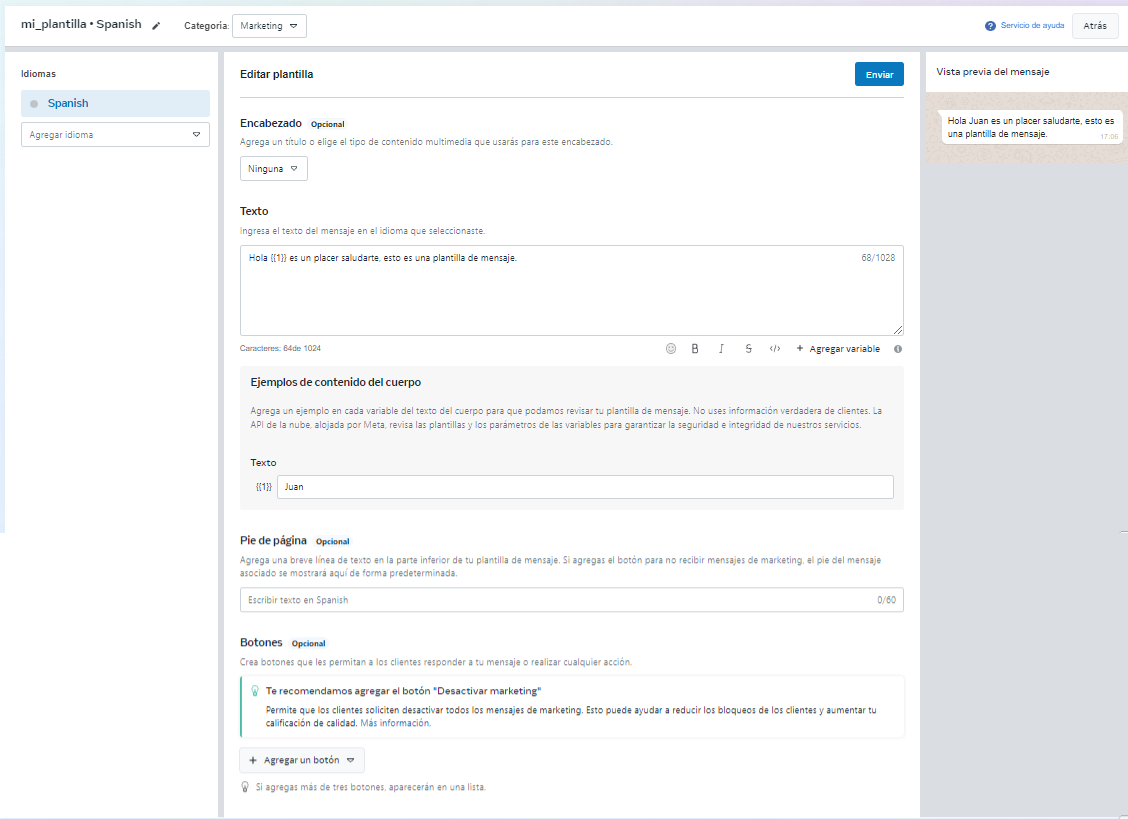
Task: Expand the Agregar un botón dropdown
Action: point(302,760)
